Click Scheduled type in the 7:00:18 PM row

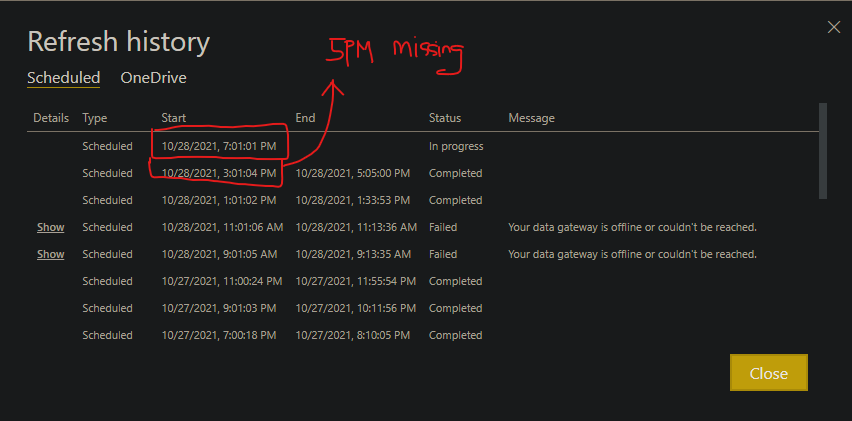(108, 335)
